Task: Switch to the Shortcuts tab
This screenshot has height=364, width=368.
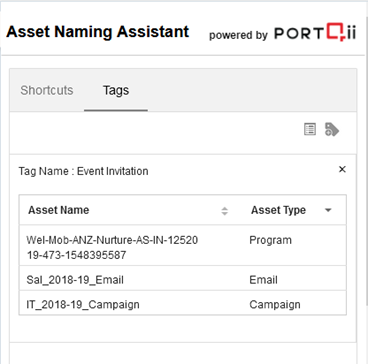Action: tap(47, 90)
